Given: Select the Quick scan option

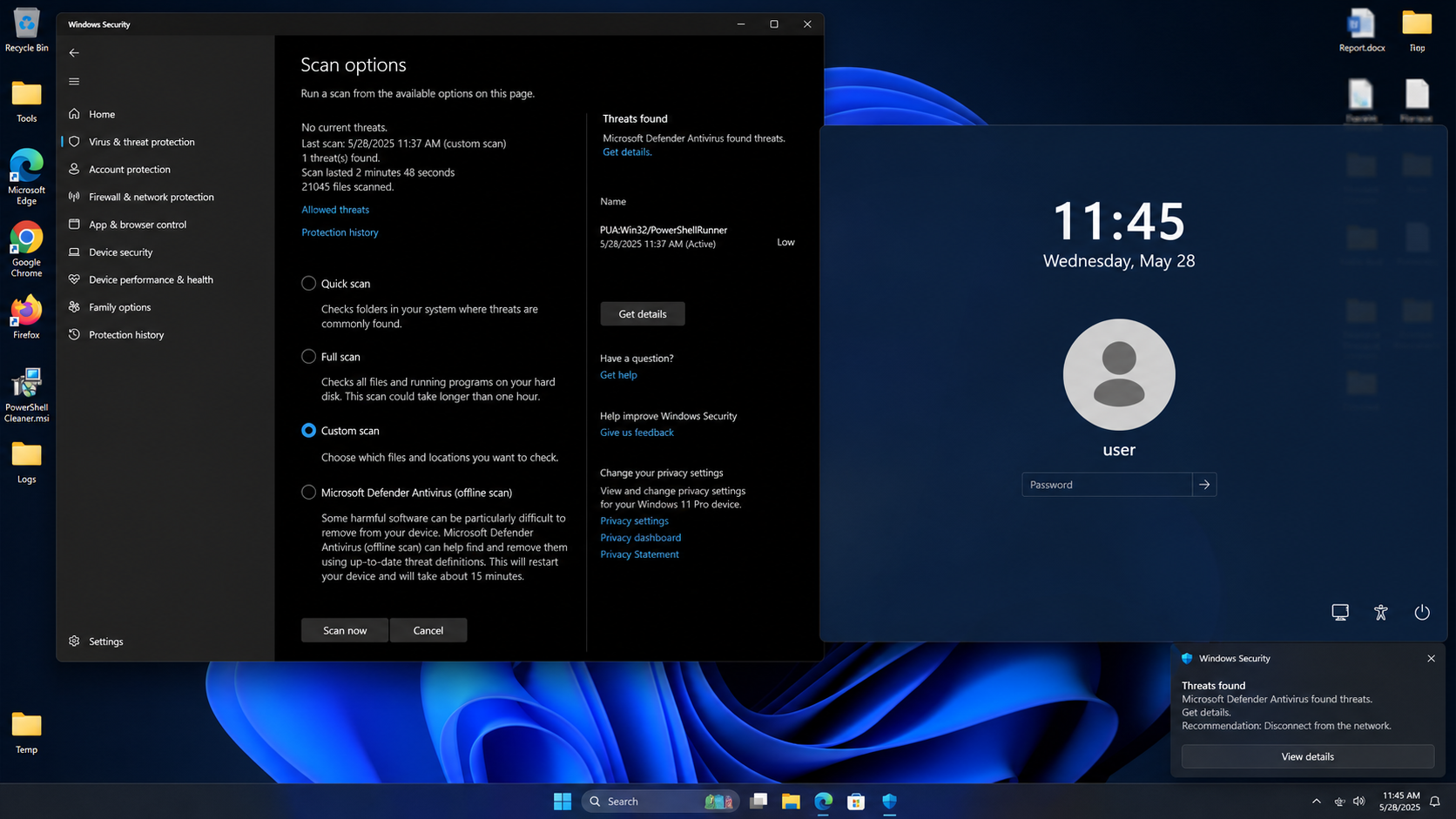Looking at the screenshot, I should (308, 284).
